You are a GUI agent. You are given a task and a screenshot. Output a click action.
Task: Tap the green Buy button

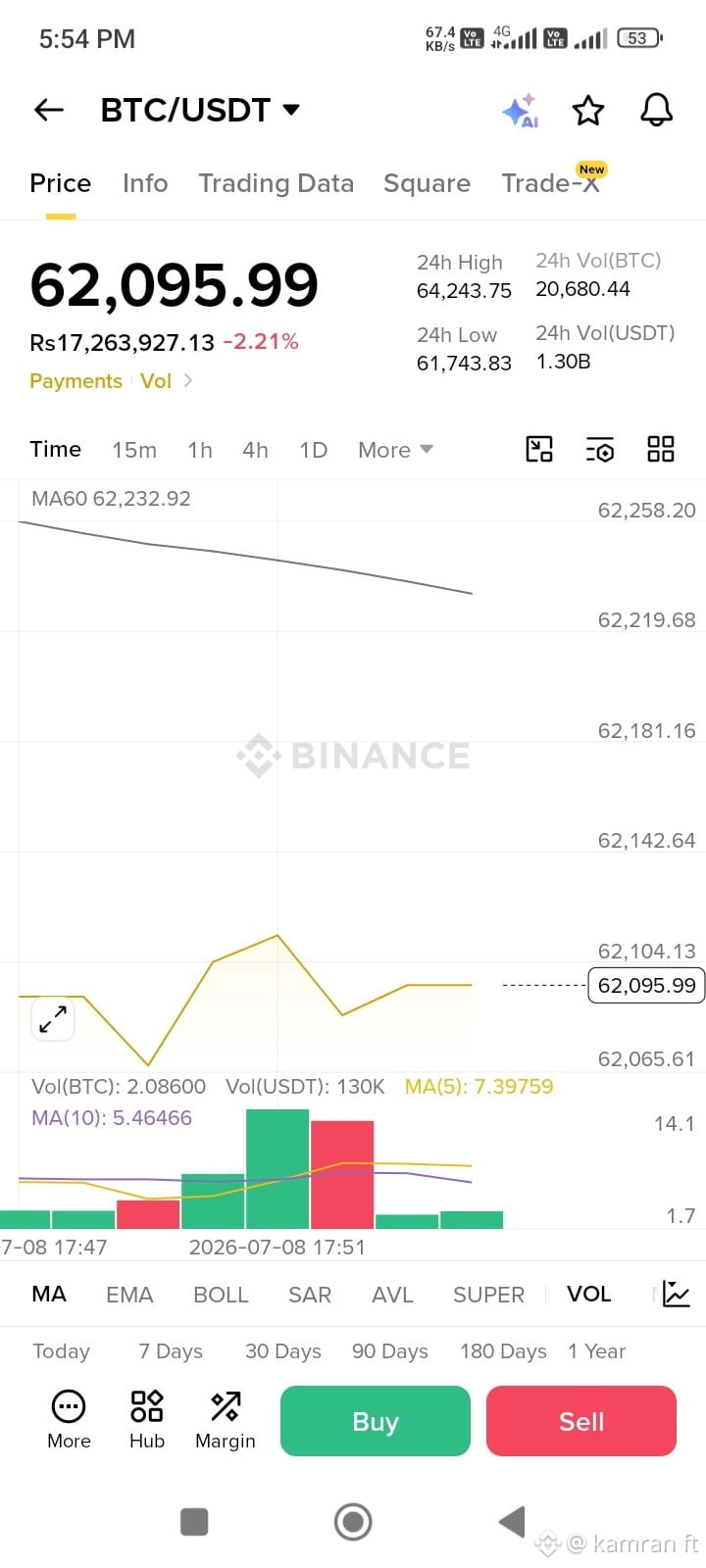[x=376, y=1421]
